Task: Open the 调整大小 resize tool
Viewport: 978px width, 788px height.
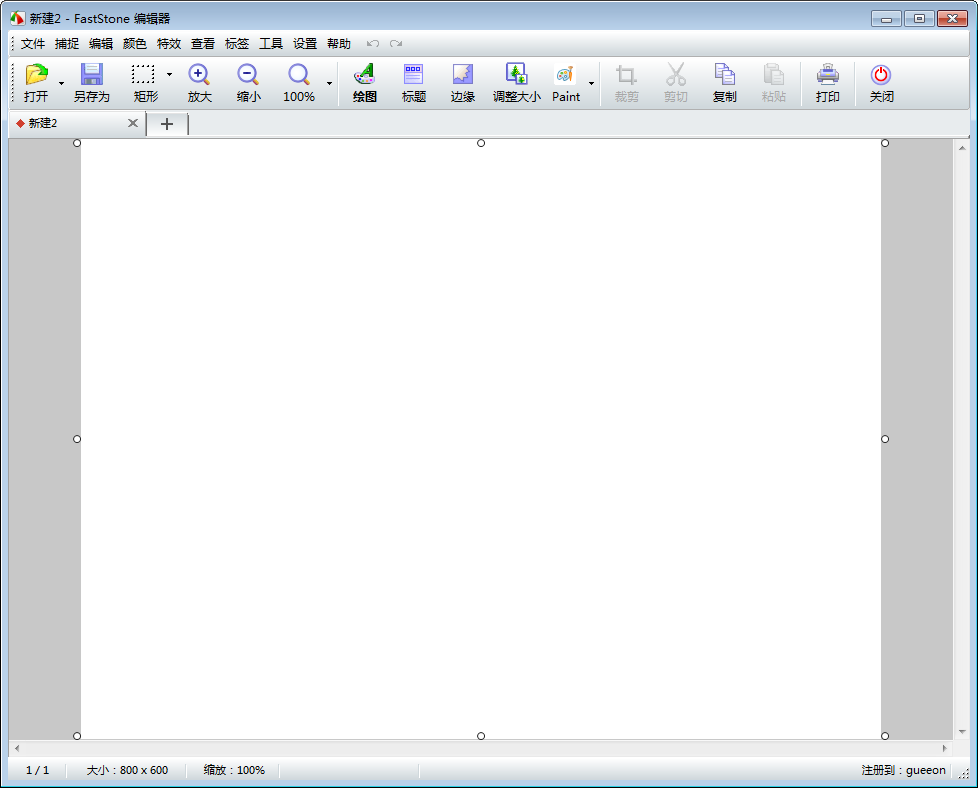Action: [516, 75]
